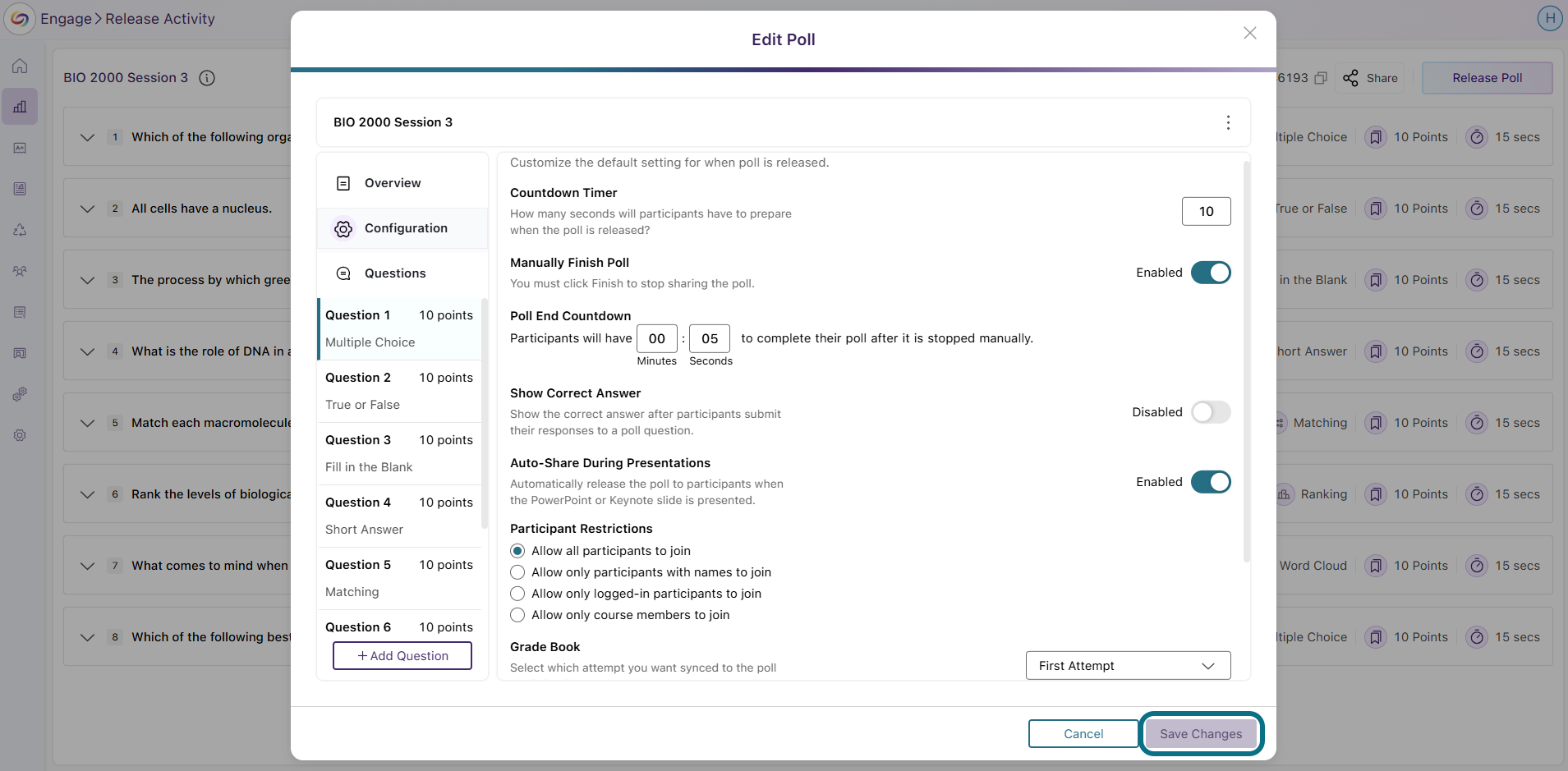Click the timer icon in question 1 row
The width and height of the screenshot is (1568, 771).
[x=1477, y=137]
